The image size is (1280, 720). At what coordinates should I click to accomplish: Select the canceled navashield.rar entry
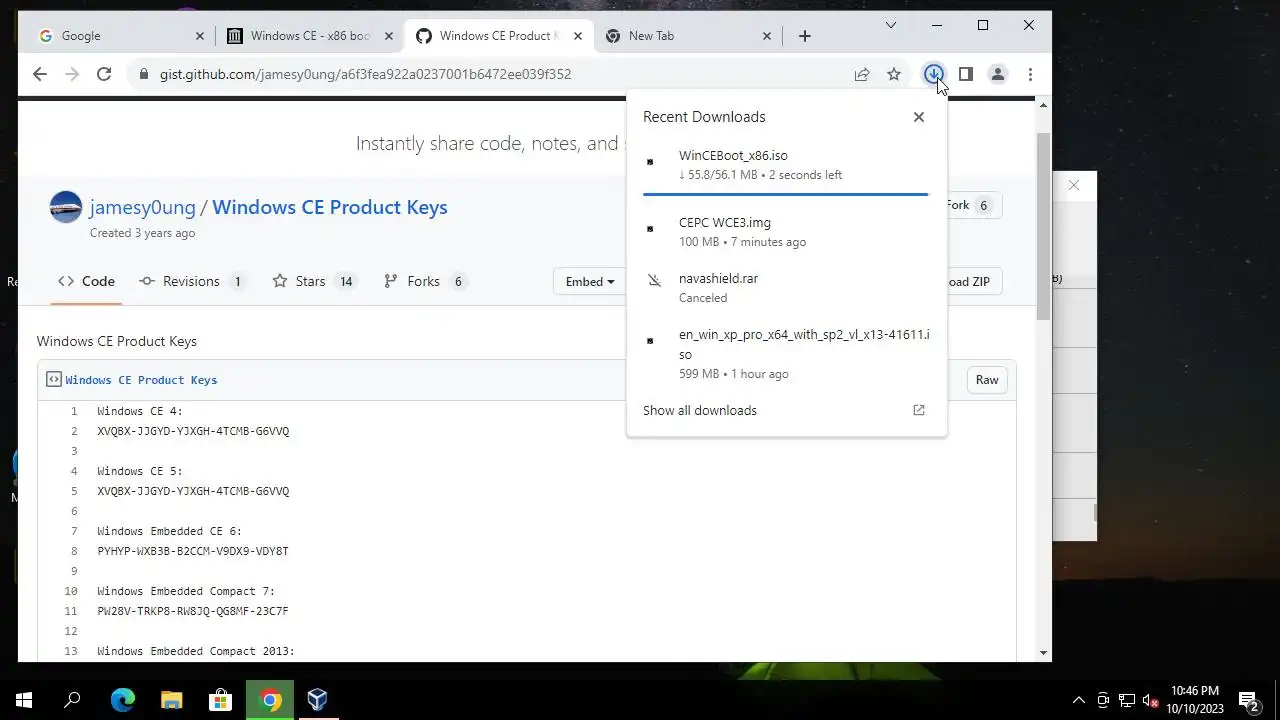coord(786,288)
